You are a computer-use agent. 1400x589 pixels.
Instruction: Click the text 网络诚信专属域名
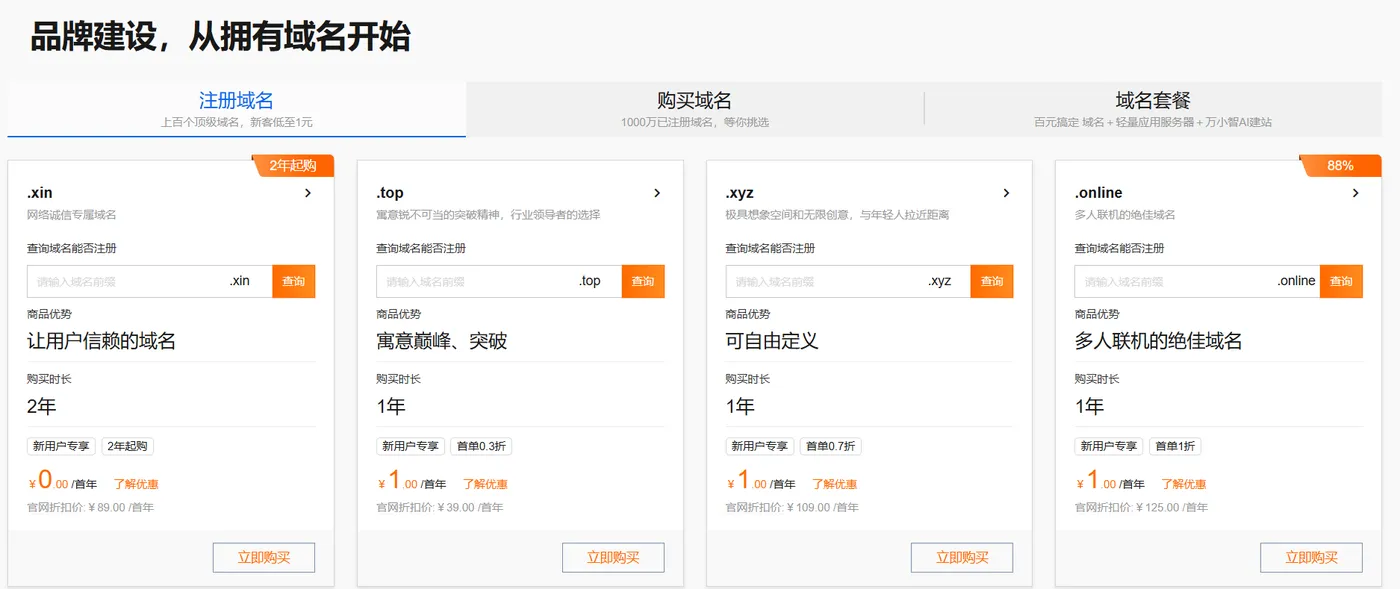click(72, 215)
